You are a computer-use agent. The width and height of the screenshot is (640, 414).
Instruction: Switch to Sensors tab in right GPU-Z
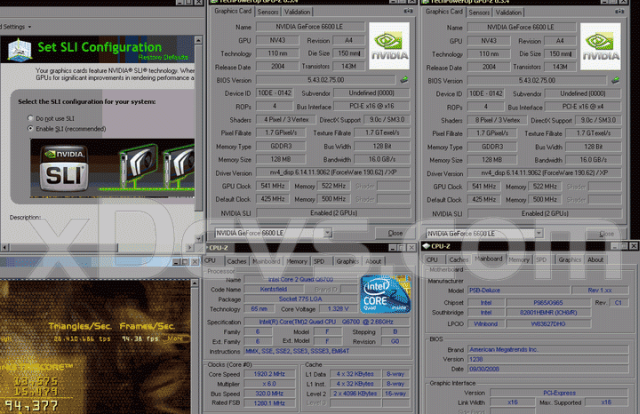479,12
